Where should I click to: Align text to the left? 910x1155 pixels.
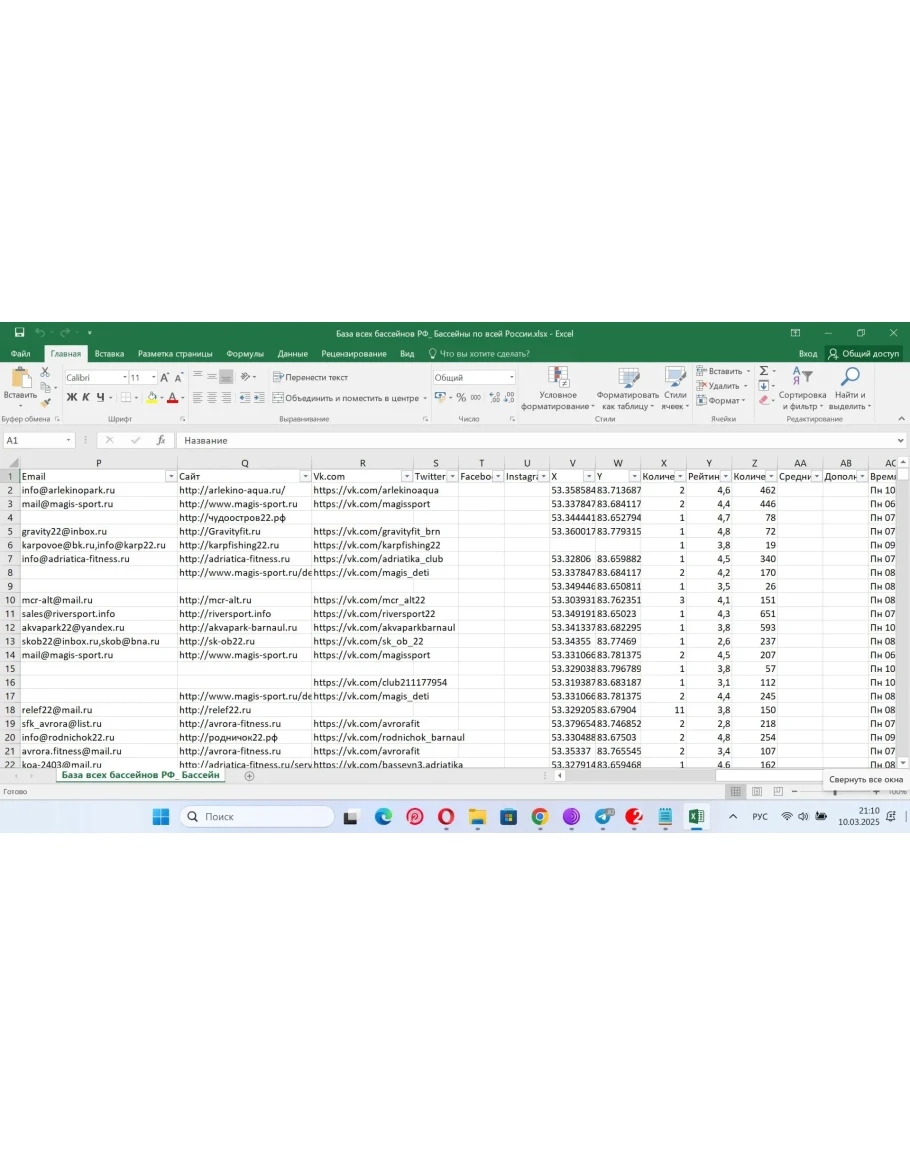point(197,398)
